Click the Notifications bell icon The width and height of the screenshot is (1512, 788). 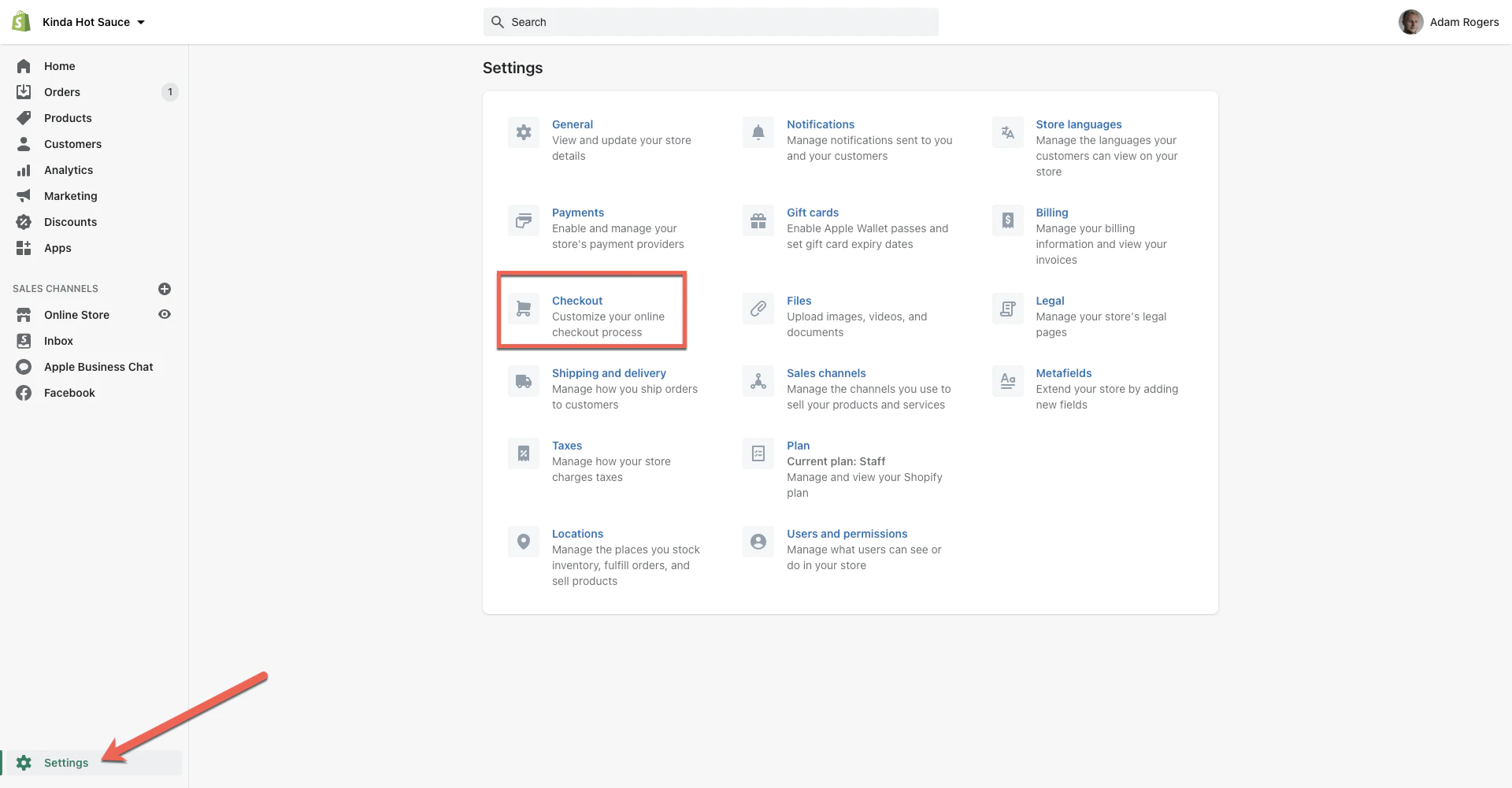758,132
